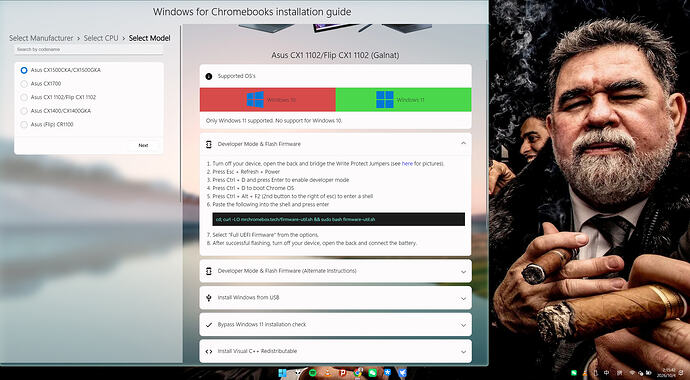Open VLC media player from the taskbar
The height and width of the screenshot is (380, 690).
(328, 373)
